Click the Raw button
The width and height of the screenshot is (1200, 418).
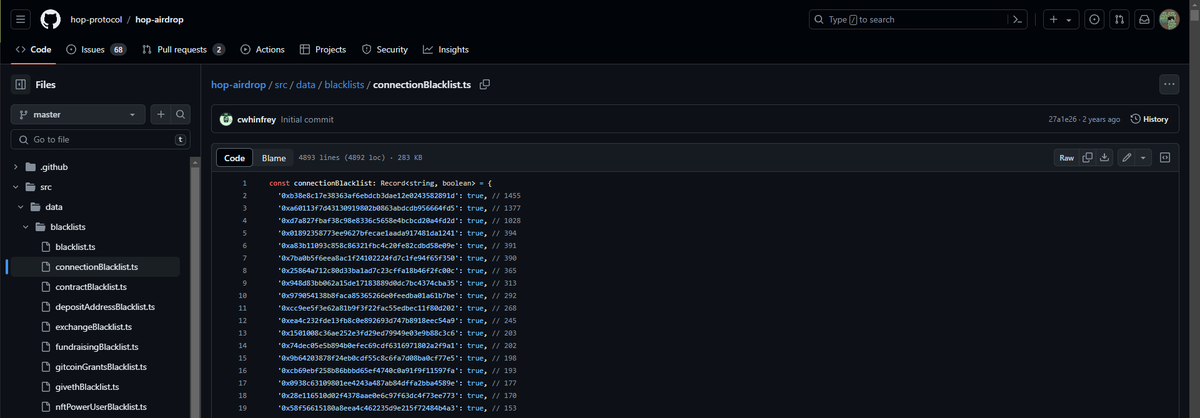click(1067, 157)
